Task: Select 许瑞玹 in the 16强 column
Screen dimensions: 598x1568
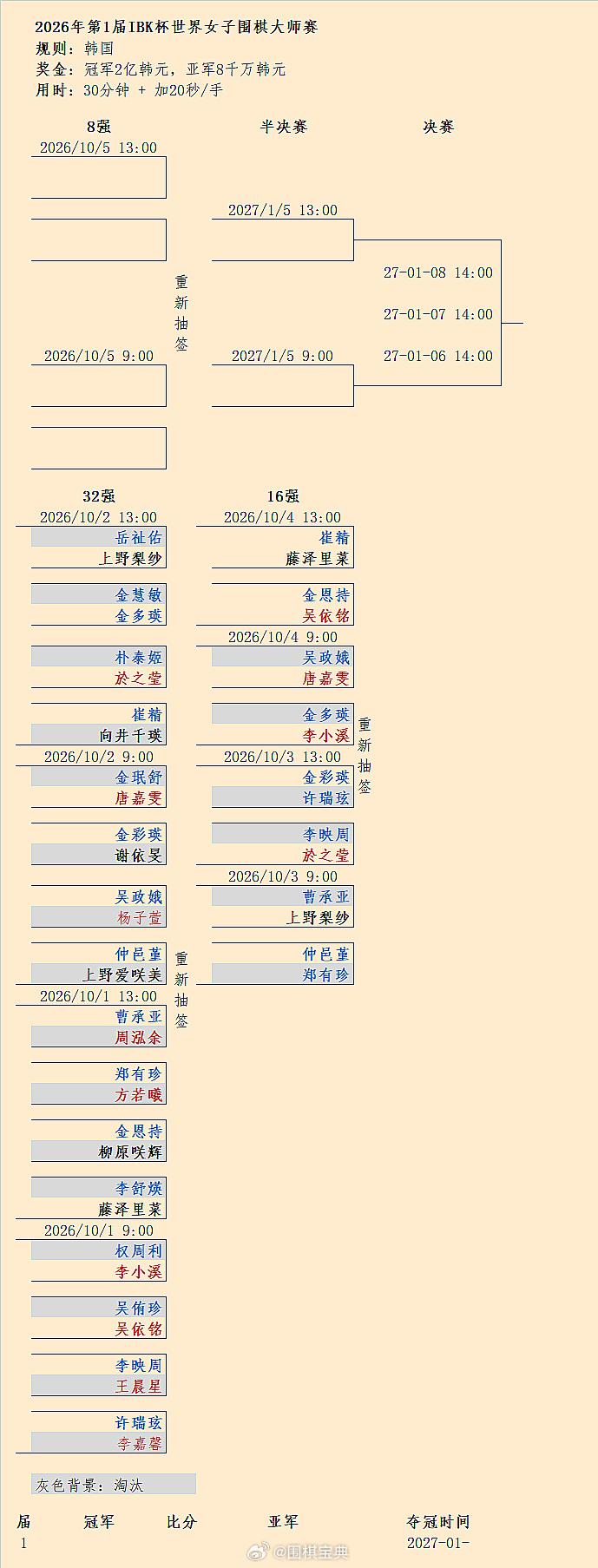Action: (326, 798)
